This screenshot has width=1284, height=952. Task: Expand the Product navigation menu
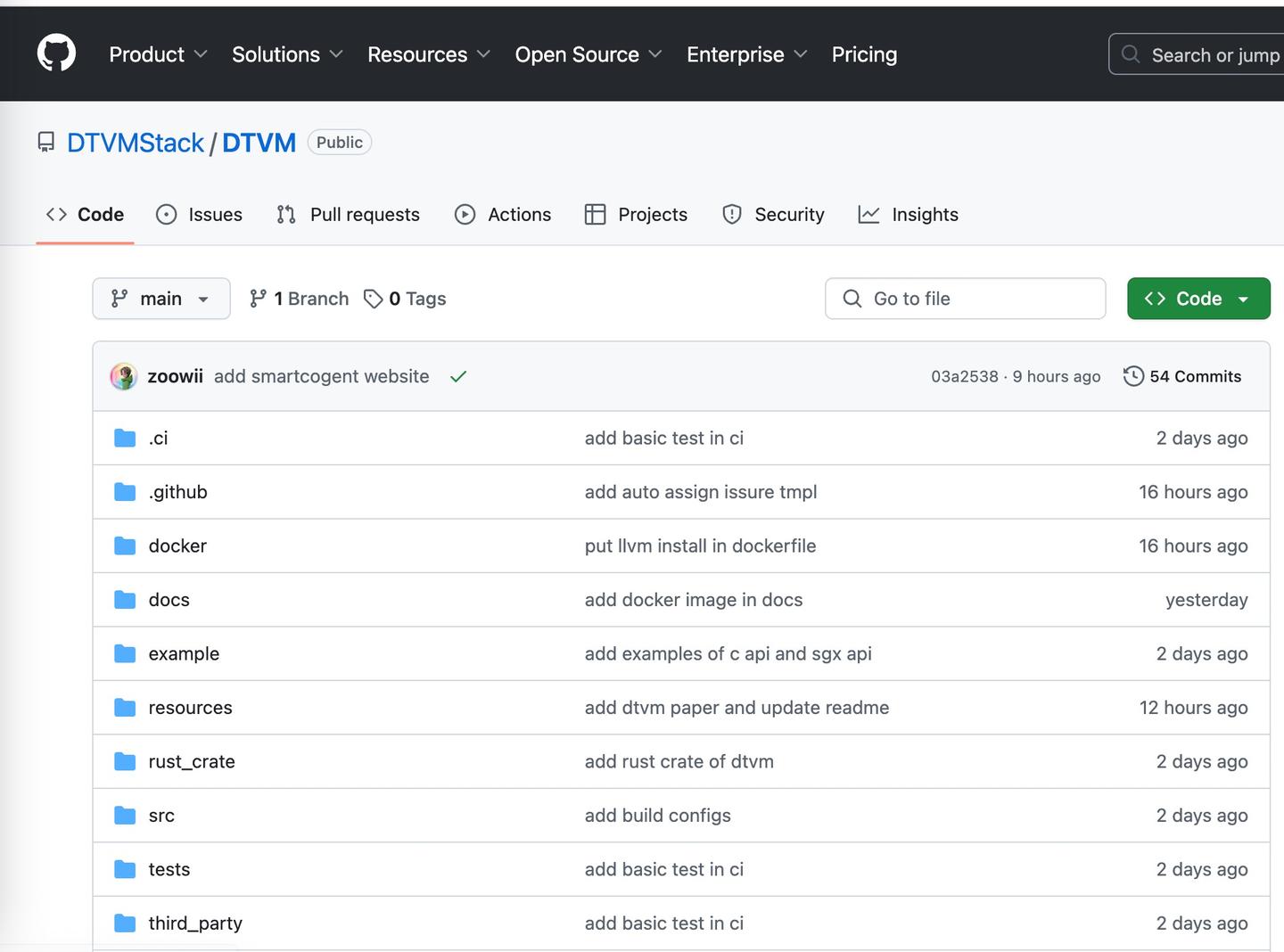tap(158, 54)
